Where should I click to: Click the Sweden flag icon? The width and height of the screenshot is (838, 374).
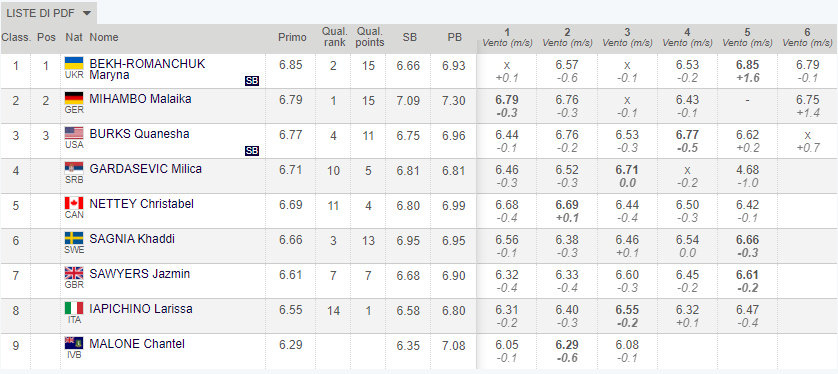[x=74, y=238]
